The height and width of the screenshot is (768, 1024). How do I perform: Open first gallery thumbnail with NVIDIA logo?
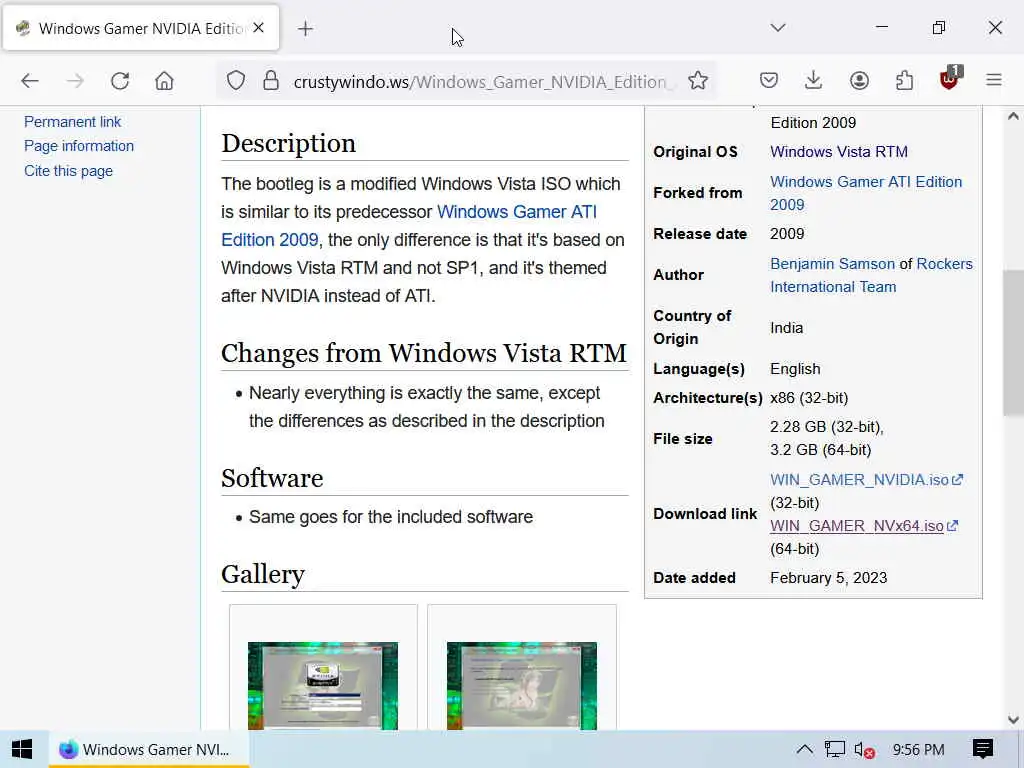click(x=323, y=685)
